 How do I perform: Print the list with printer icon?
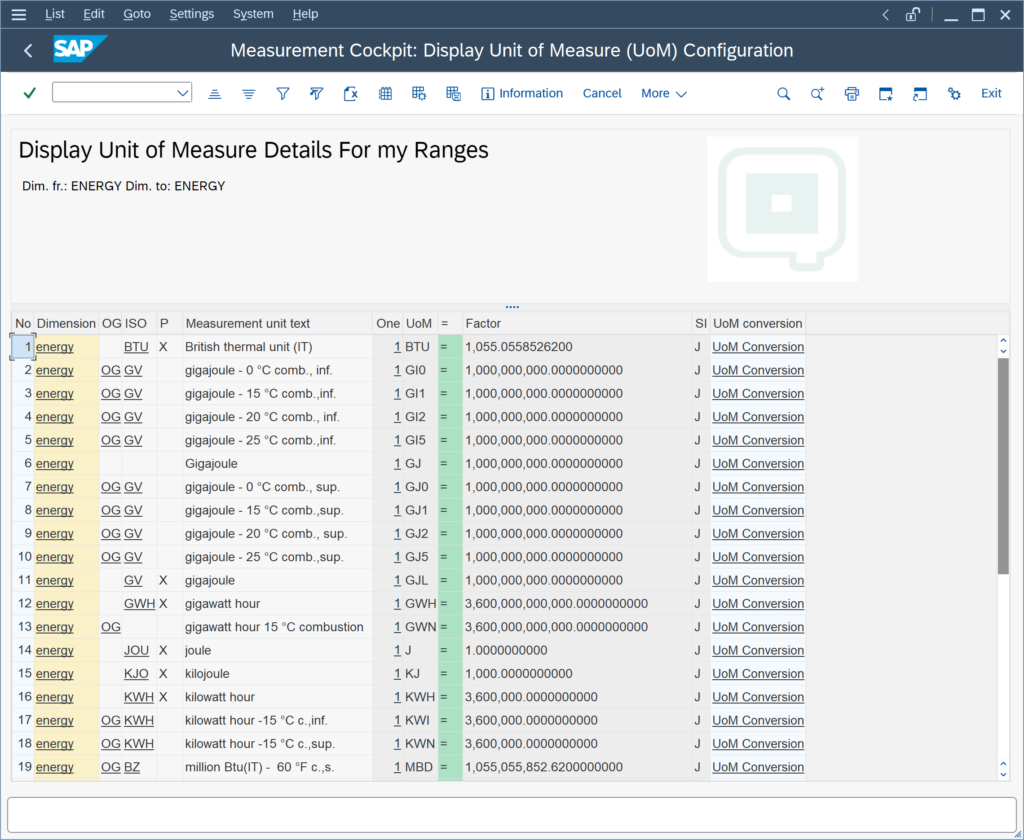click(x=852, y=94)
